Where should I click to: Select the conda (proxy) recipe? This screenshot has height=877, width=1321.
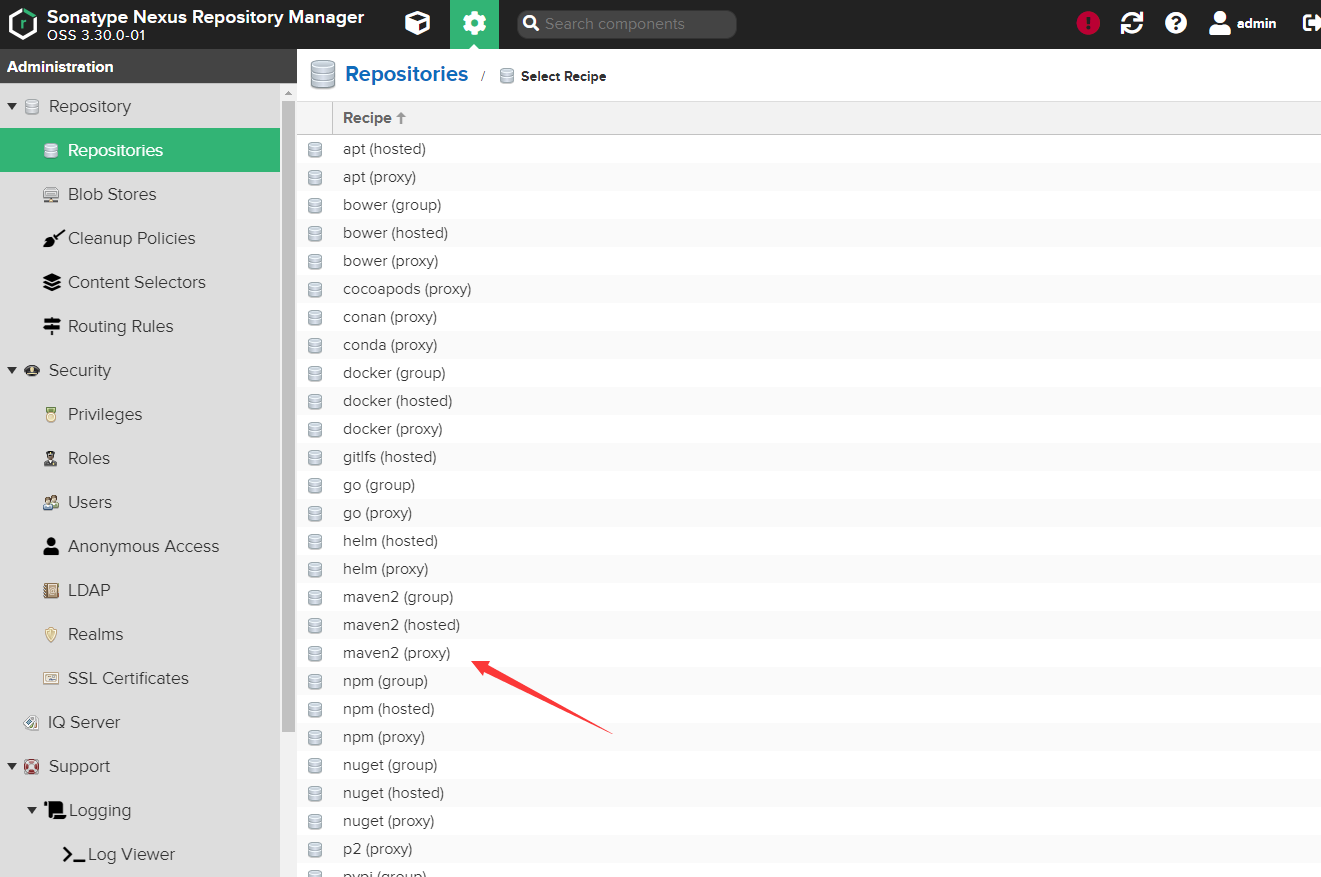click(x=809, y=345)
